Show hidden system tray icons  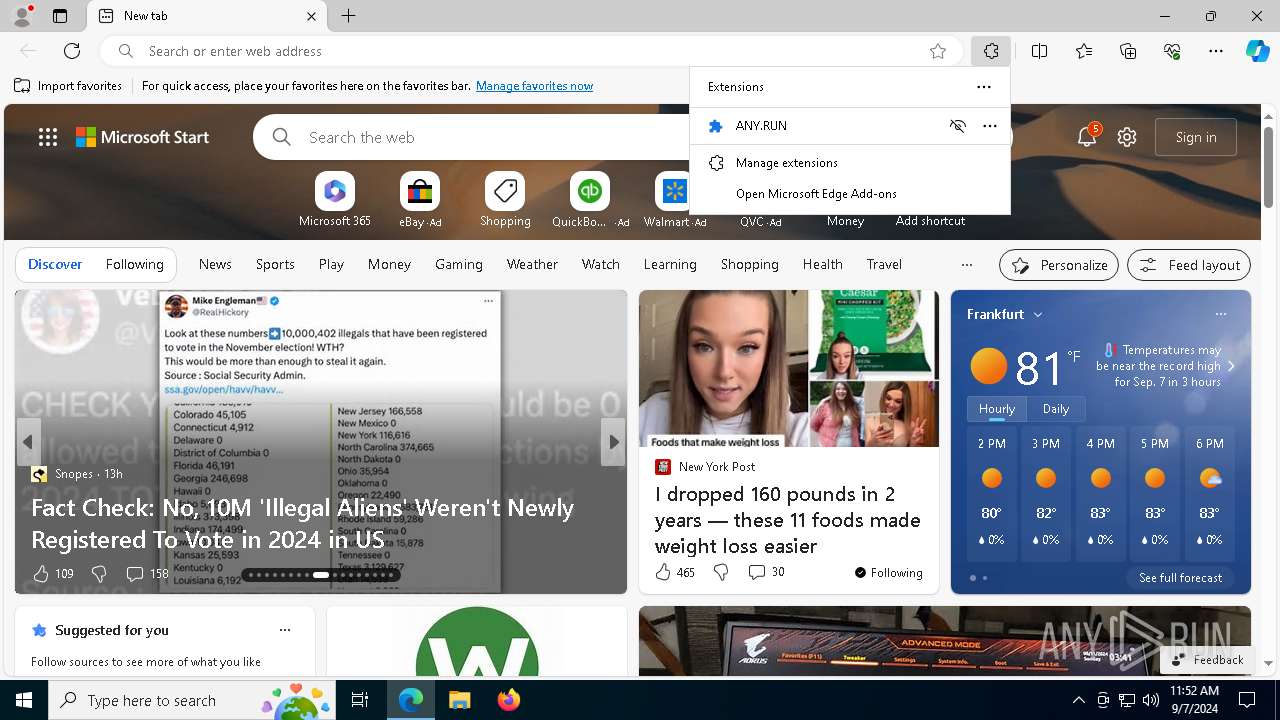click(1078, 700)
